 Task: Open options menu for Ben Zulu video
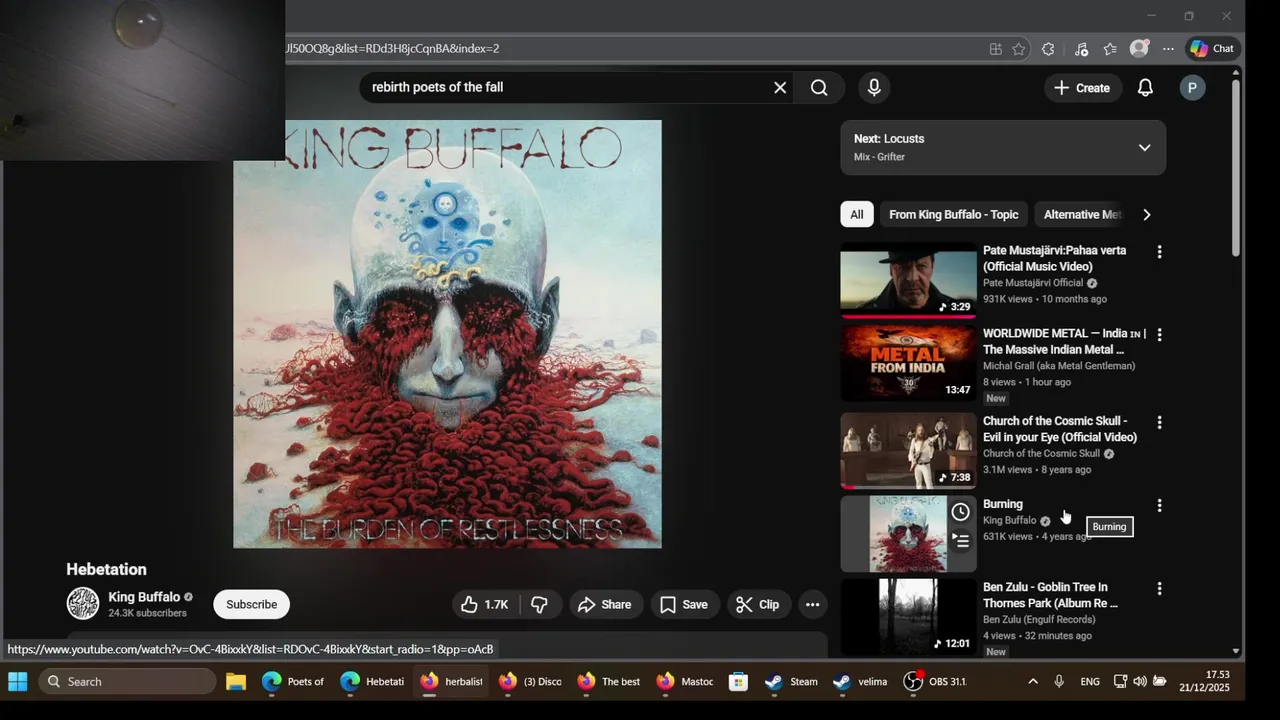[1159, 589]
